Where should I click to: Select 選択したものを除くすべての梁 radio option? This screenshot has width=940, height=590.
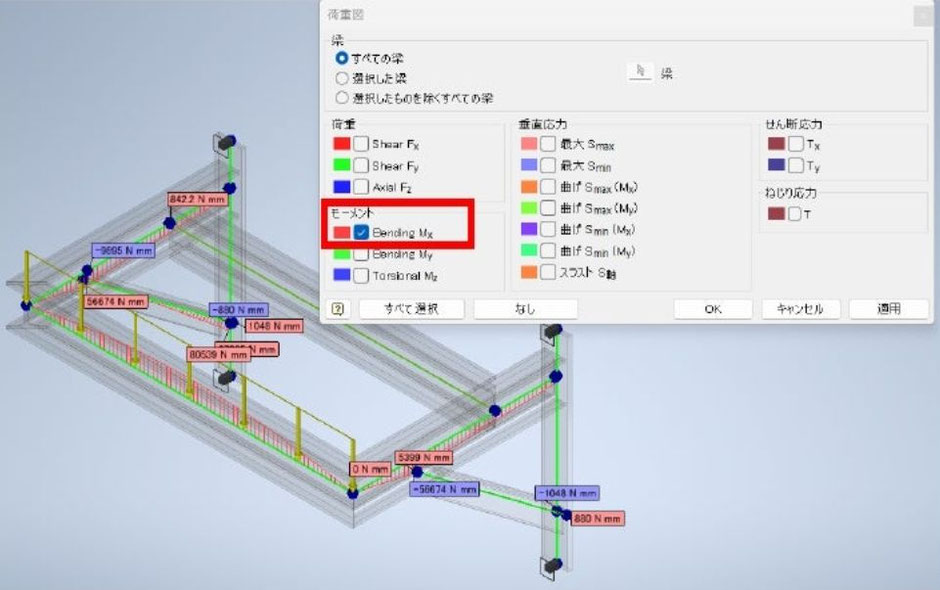coord(342,97)
